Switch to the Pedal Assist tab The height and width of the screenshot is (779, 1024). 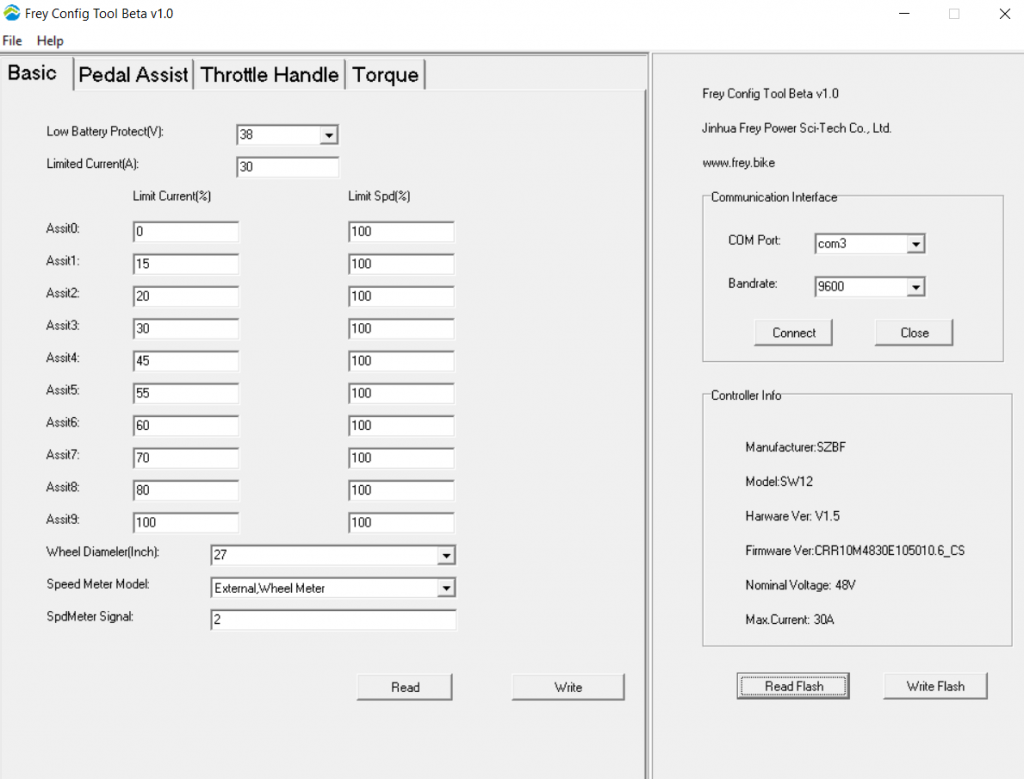pyautogui.click(x=133, y=74)
